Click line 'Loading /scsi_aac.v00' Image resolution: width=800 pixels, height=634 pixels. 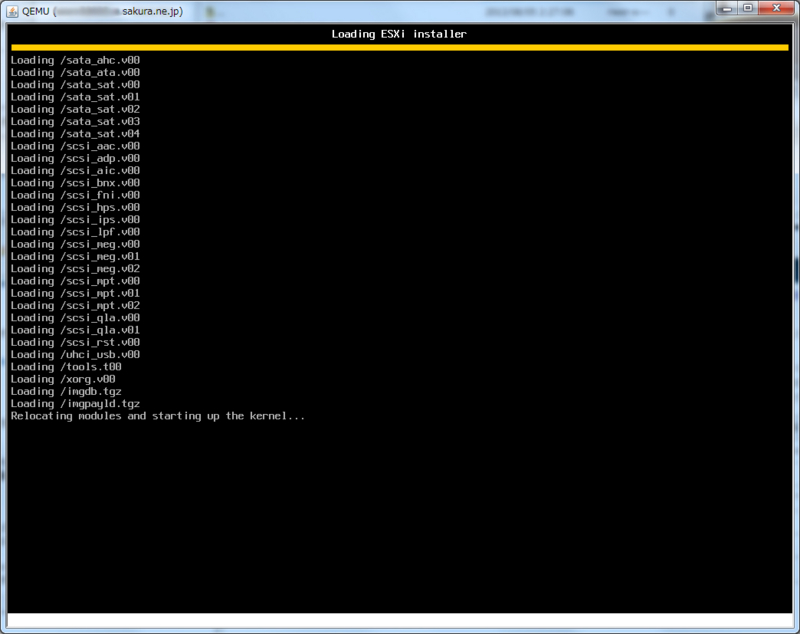75,146
